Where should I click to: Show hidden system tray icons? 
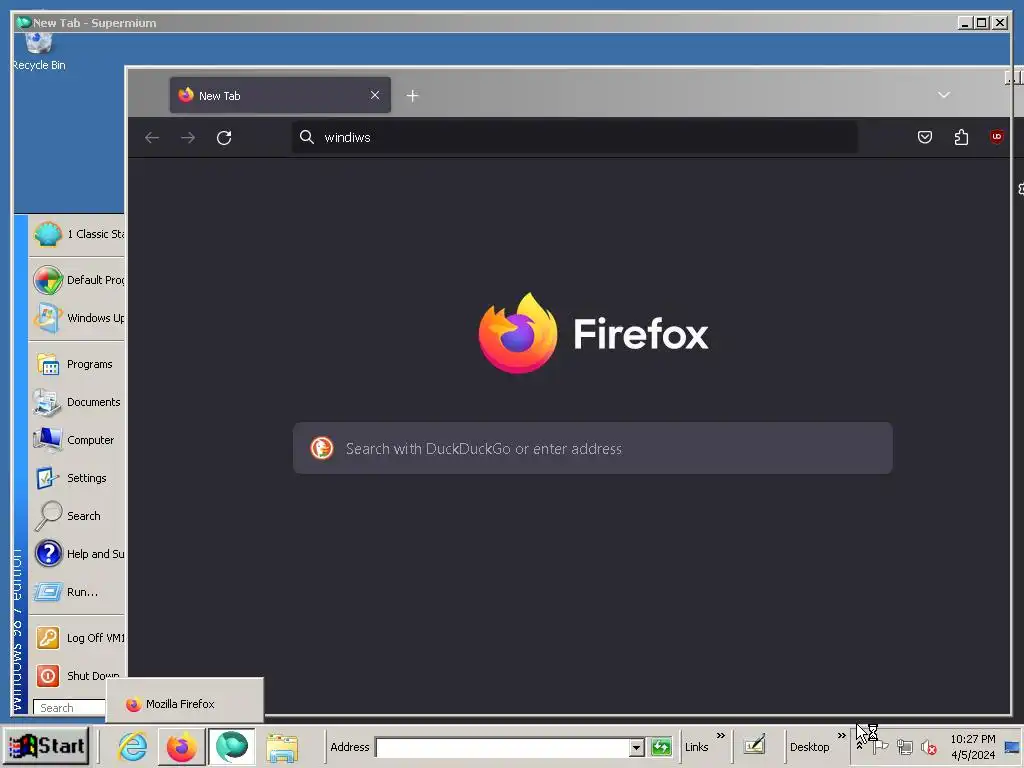click(859, 746)
